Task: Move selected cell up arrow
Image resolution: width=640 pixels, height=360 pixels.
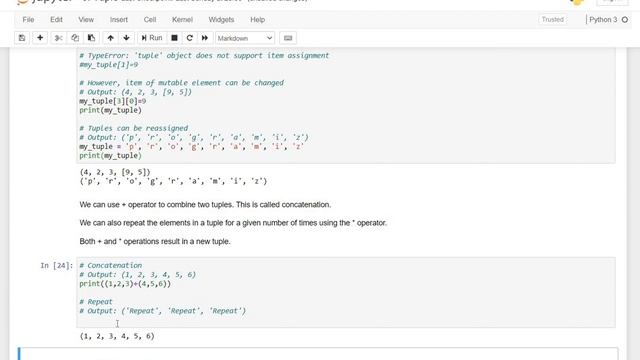Action: tap(110, 38)
